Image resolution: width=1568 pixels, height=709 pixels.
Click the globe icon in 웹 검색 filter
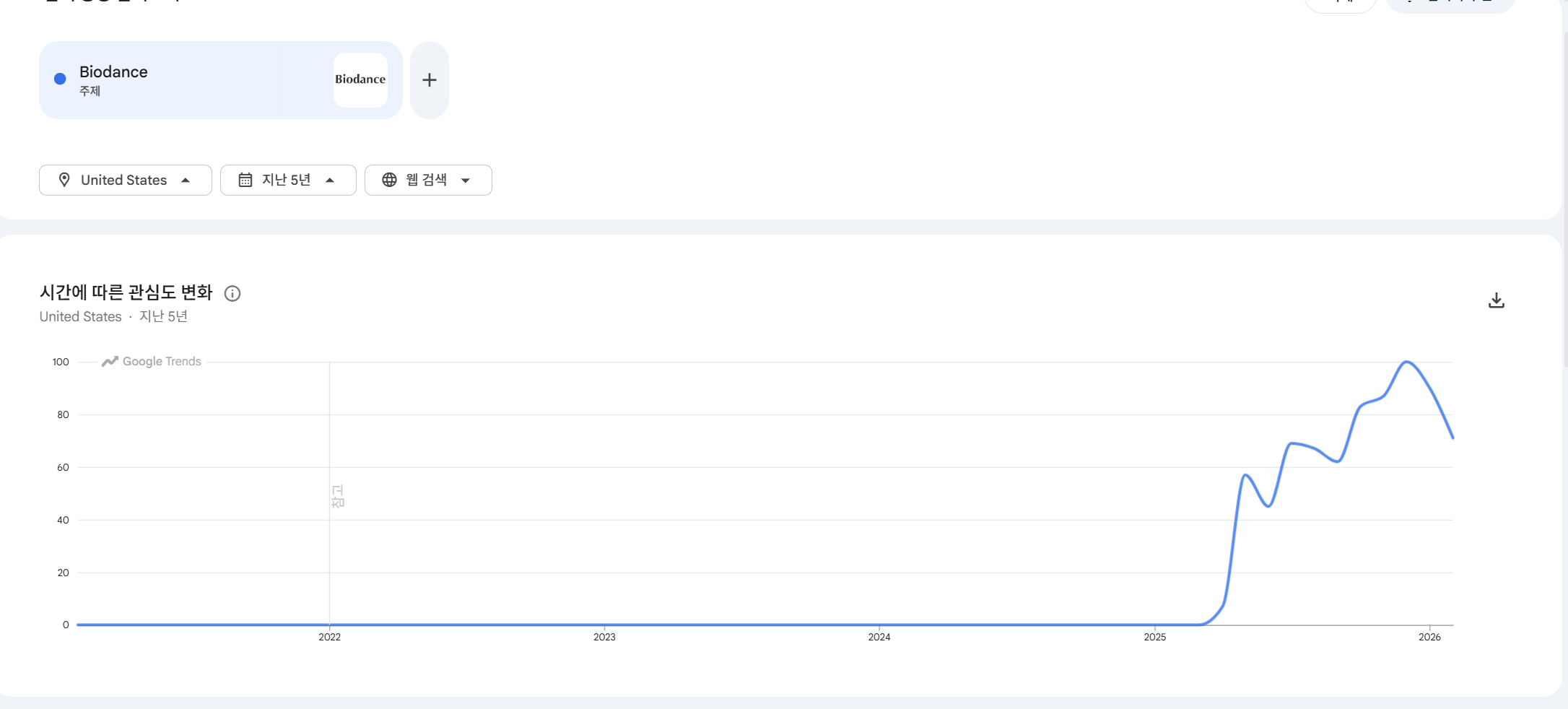[x=389, y=180]
